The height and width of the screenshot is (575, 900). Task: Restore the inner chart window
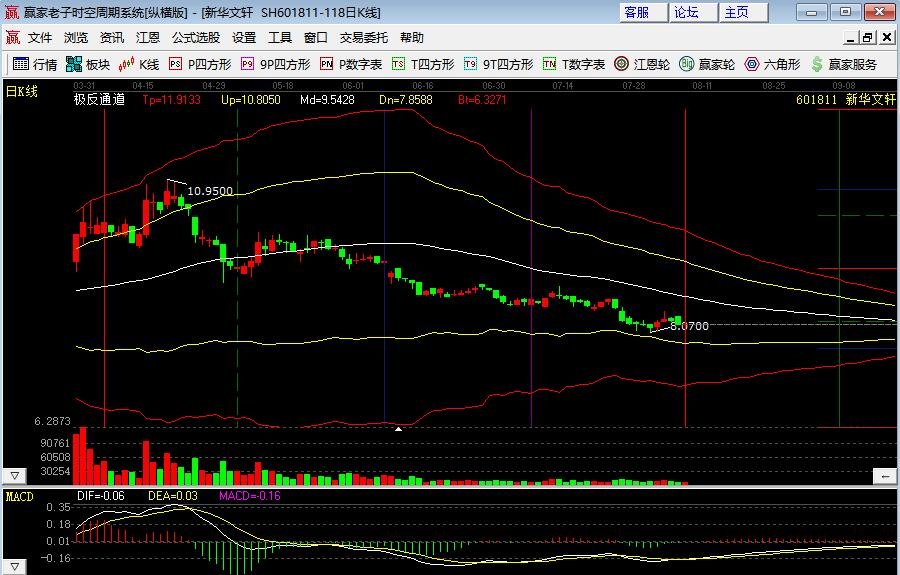pyautogui.click(x=868, y=38)
